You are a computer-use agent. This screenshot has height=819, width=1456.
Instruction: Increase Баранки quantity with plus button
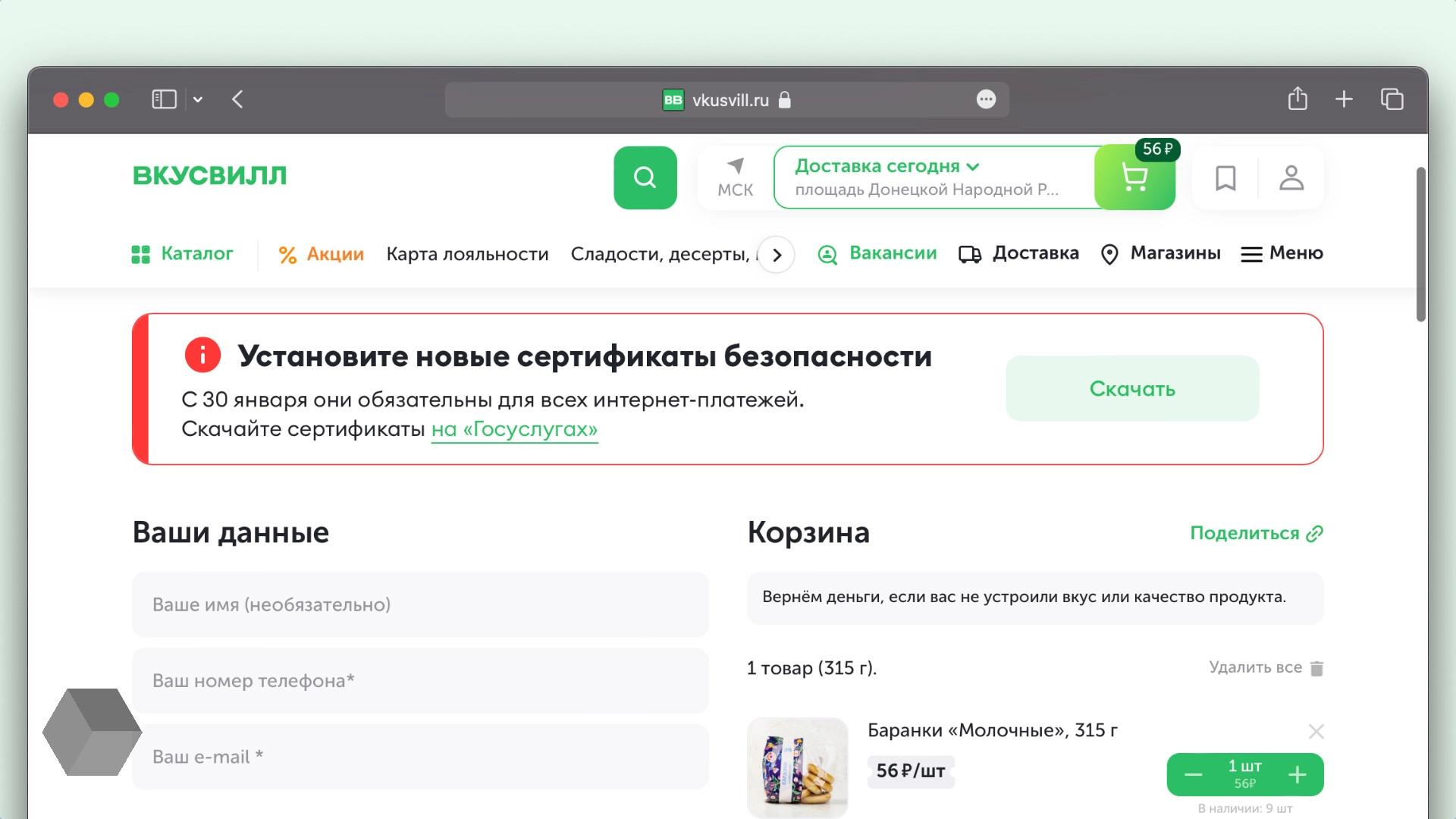[1297, 774]
